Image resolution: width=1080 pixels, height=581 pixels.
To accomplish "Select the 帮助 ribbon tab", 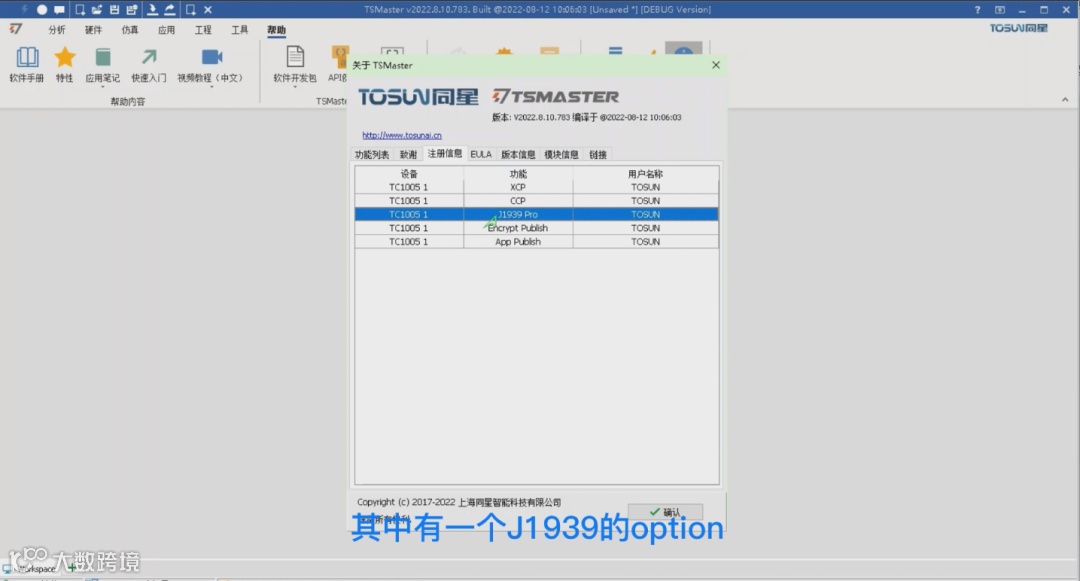I will tap(276, 30).
